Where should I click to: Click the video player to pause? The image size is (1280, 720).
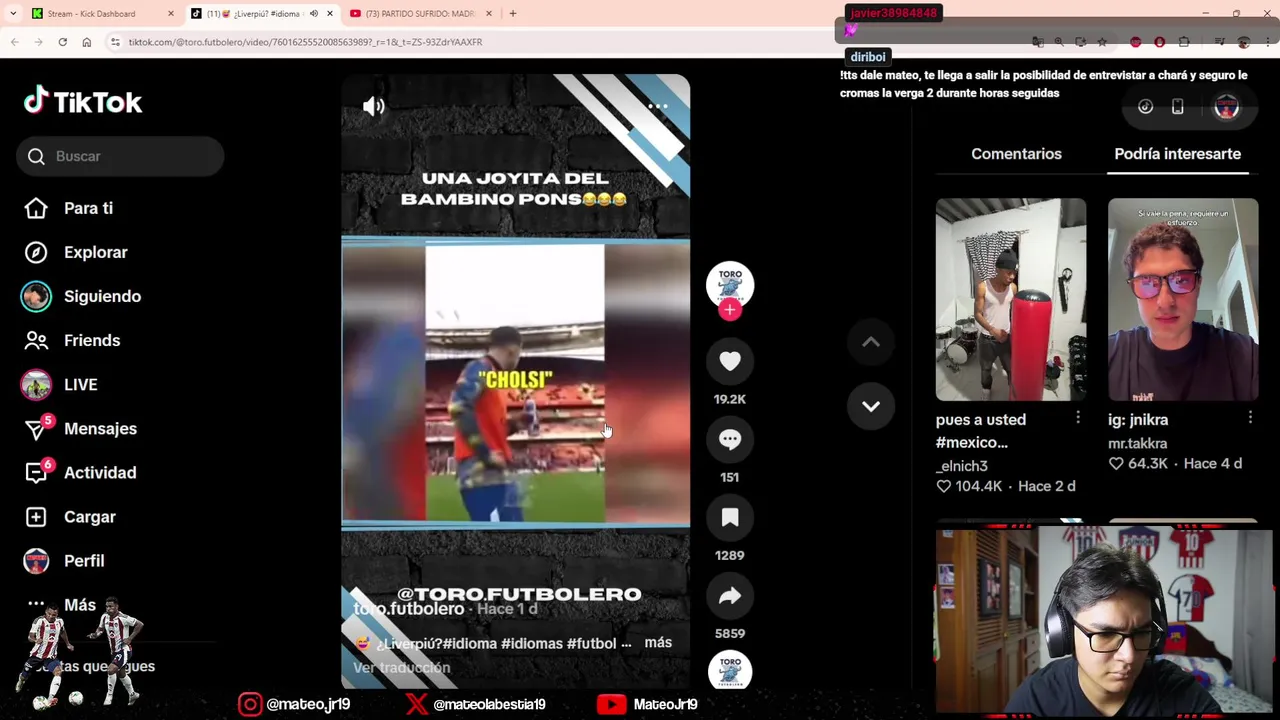pyautogui.click(x=515, y=382)
